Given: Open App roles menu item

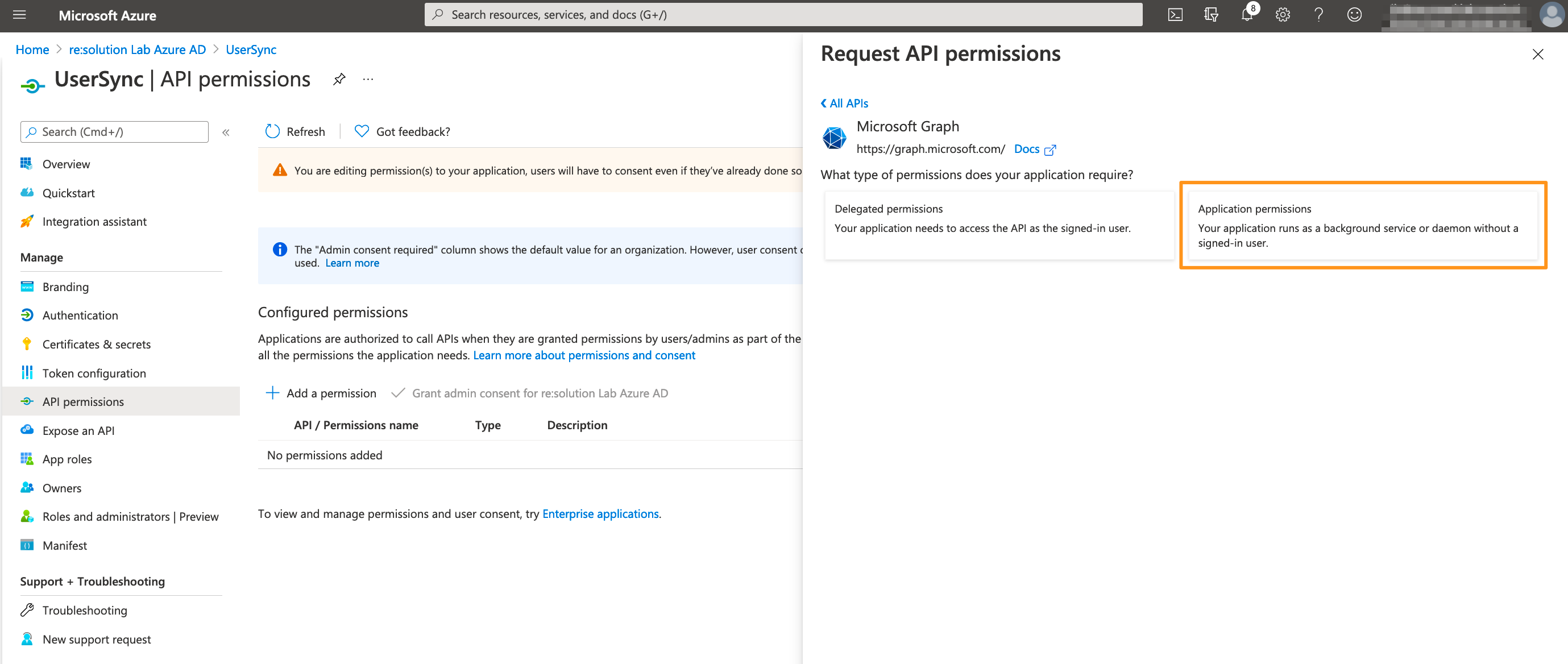Looking at the screenshot, I should click(x=67, y=459).
